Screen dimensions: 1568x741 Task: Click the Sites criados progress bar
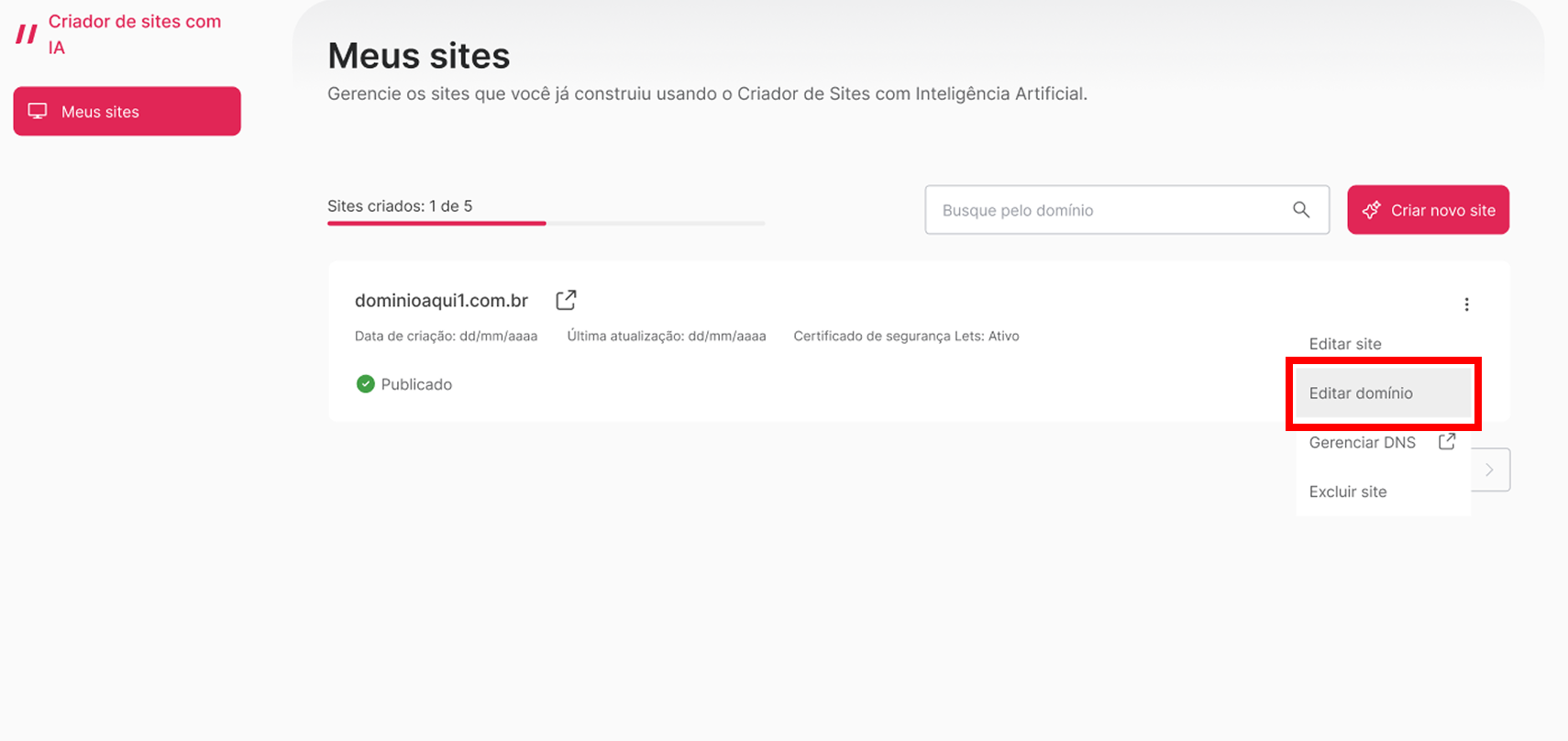click(546, 223)
